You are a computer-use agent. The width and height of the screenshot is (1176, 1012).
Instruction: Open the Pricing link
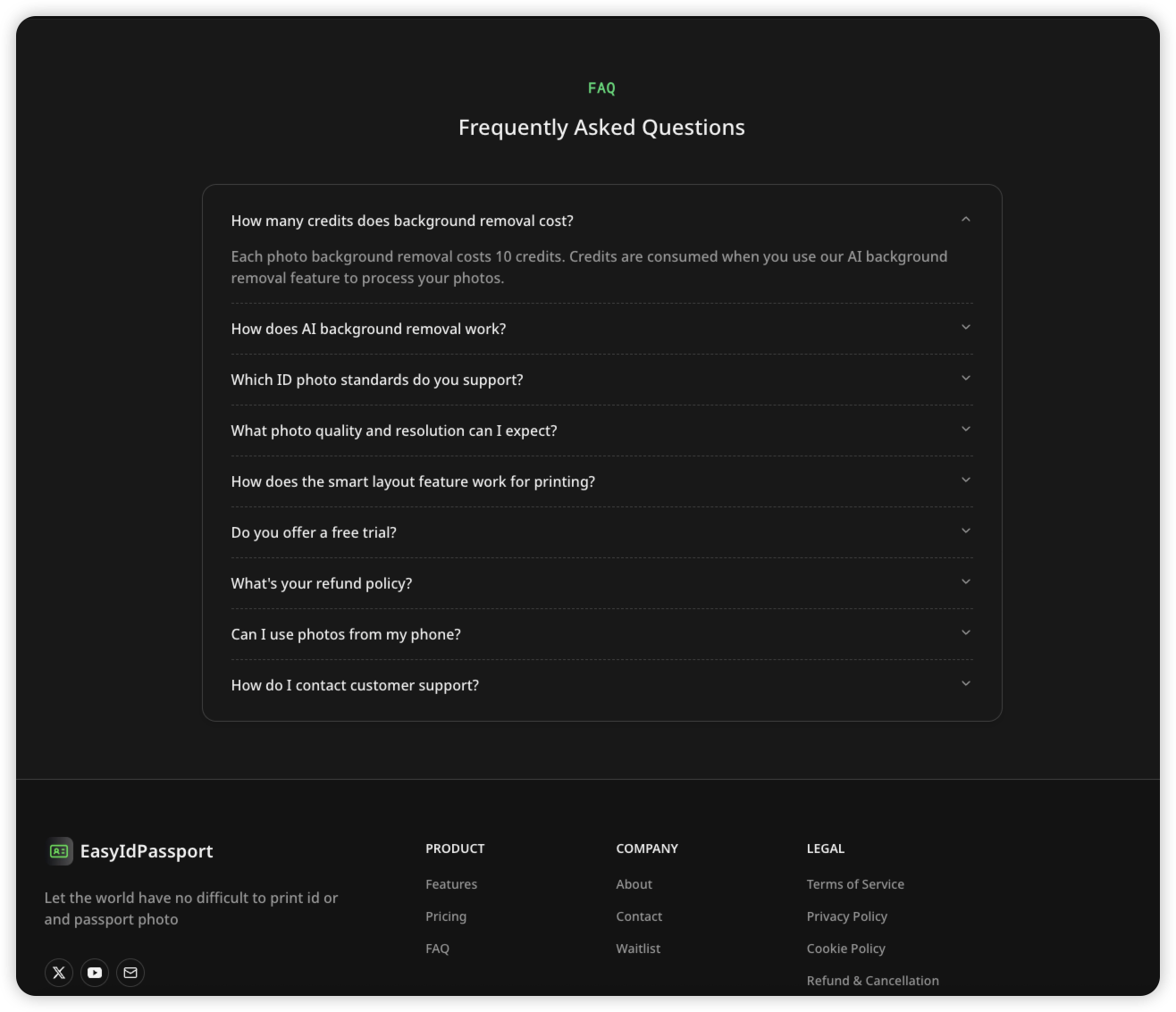pos(446,916)
